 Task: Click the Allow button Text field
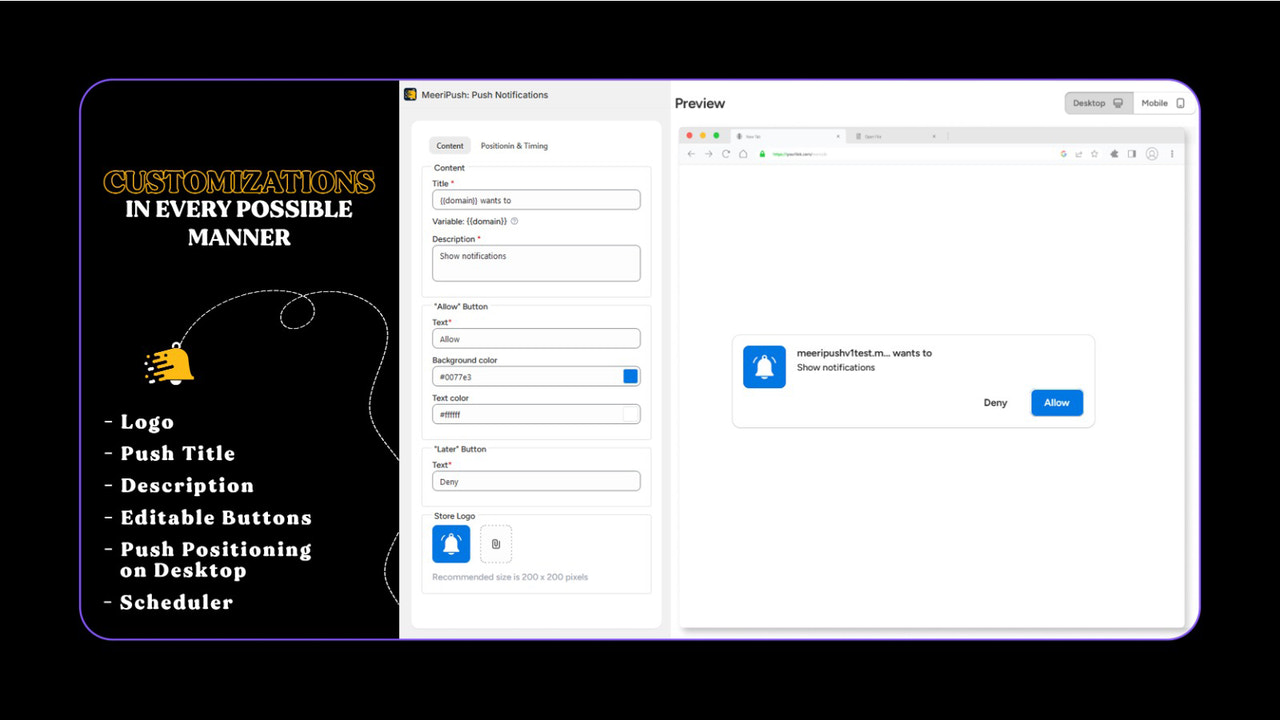[x=536, y=339]
